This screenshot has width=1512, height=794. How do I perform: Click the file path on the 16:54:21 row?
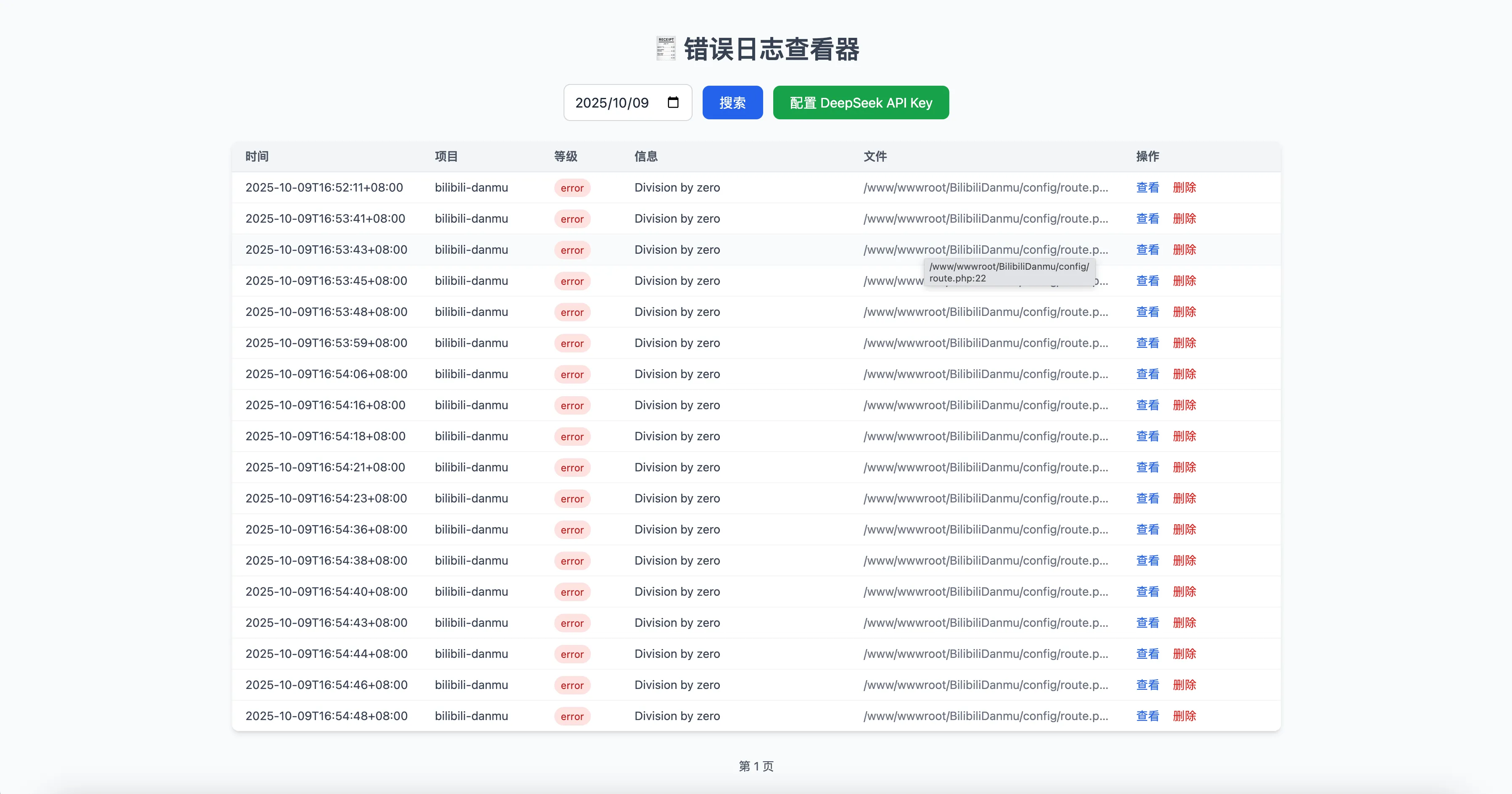pyautogui.click(x=985, y=467)
